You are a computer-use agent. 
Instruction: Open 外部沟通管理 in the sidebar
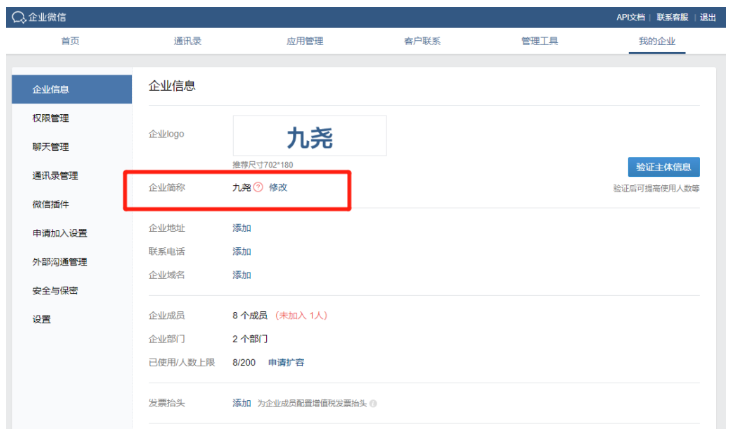[x=60, y=262]
